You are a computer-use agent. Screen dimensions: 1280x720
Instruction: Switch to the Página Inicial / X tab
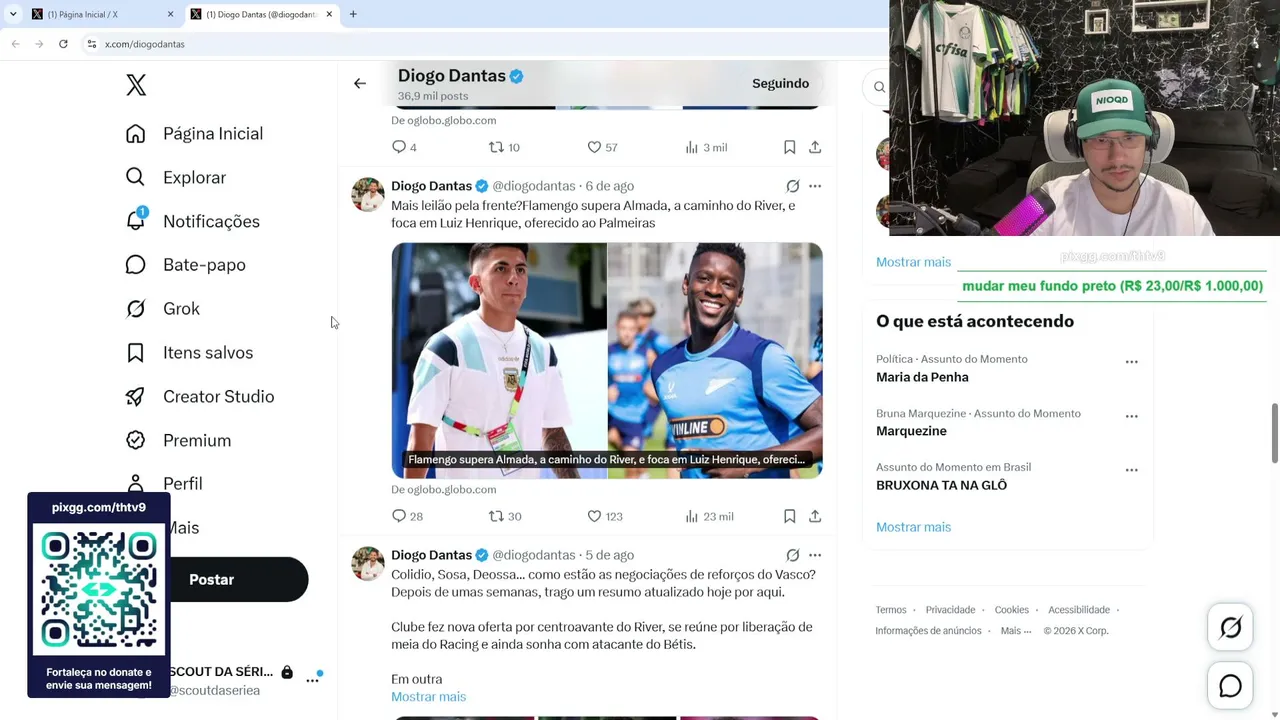tap(100, 14)
